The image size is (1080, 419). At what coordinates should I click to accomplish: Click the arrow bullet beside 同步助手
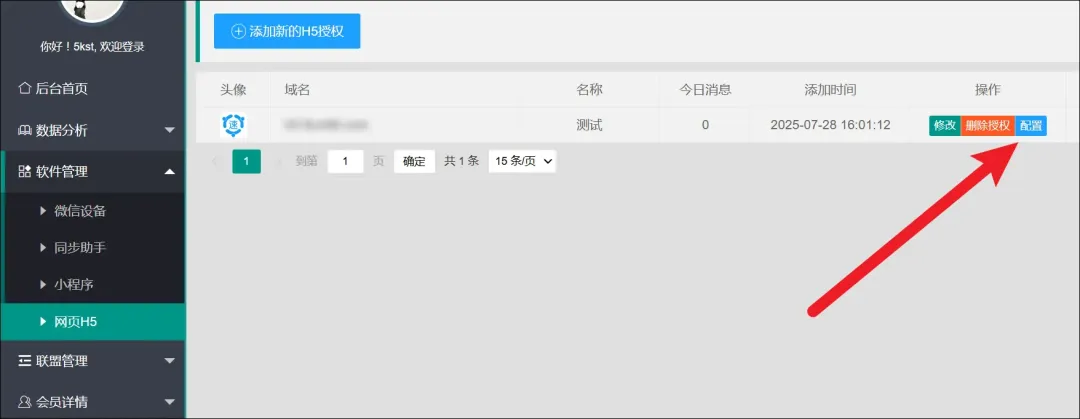43,247
